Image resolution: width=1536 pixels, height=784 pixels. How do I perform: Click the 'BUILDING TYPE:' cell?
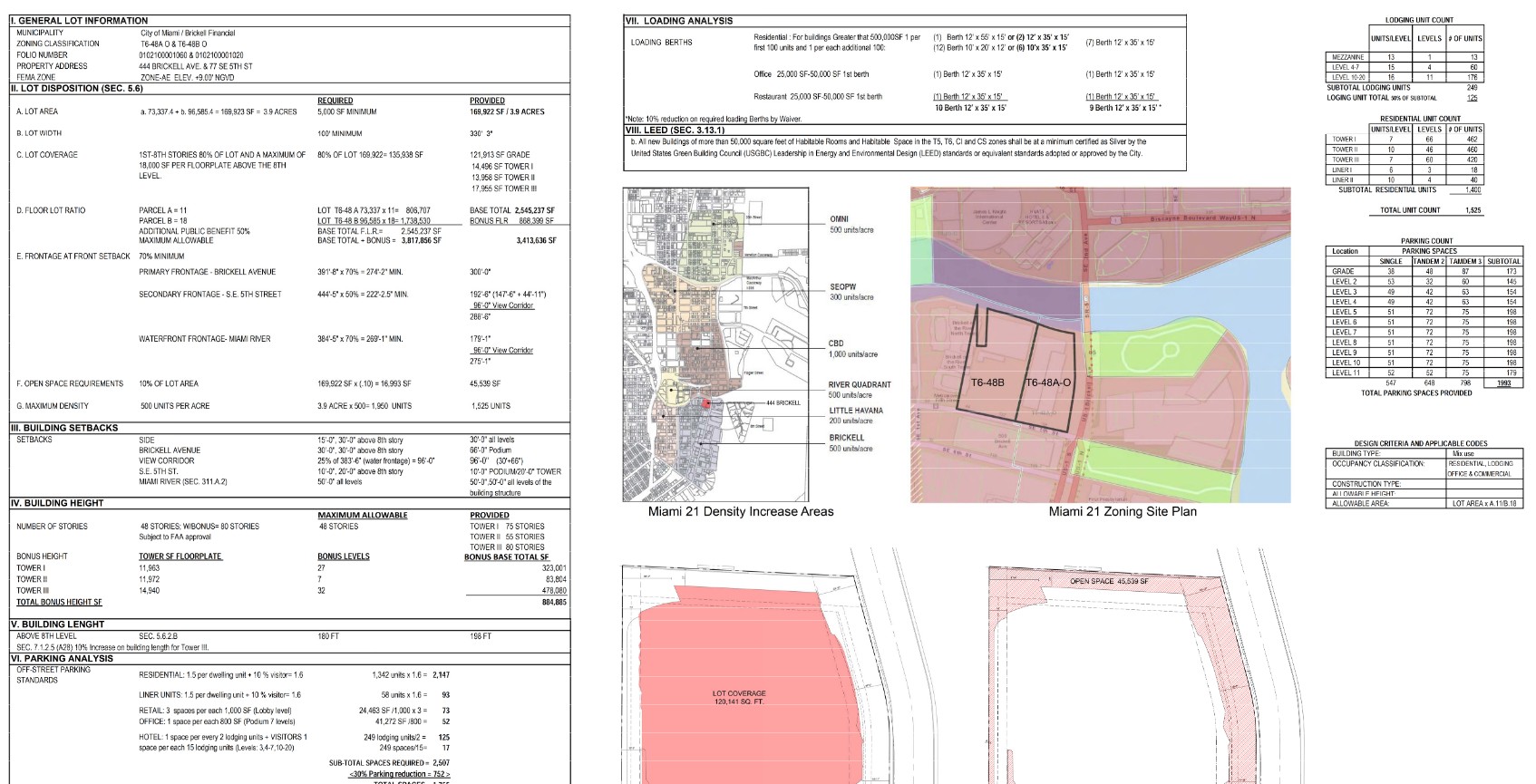1385,453
